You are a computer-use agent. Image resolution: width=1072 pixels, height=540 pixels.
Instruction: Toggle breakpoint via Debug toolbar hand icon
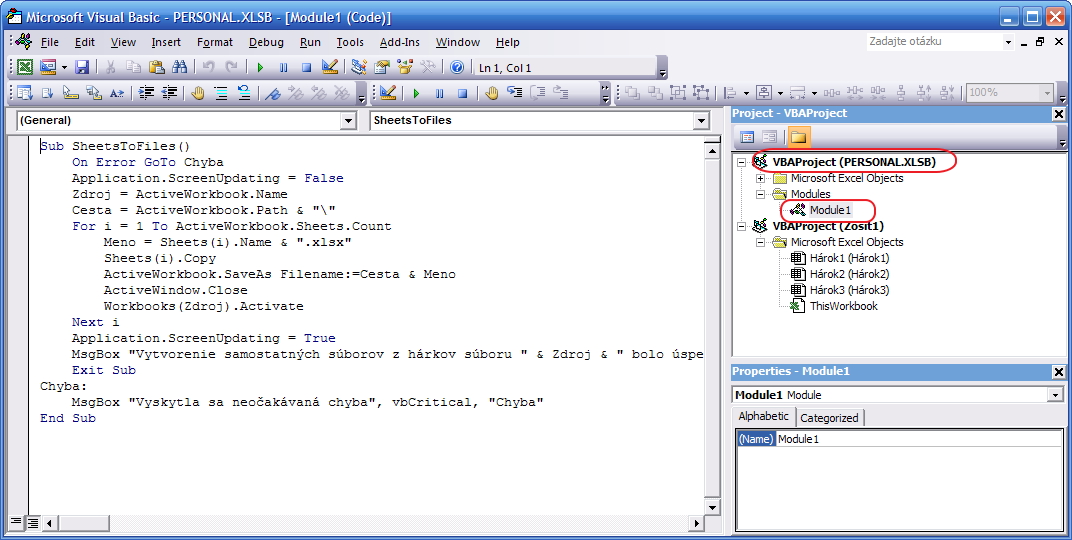pos(492,93)
